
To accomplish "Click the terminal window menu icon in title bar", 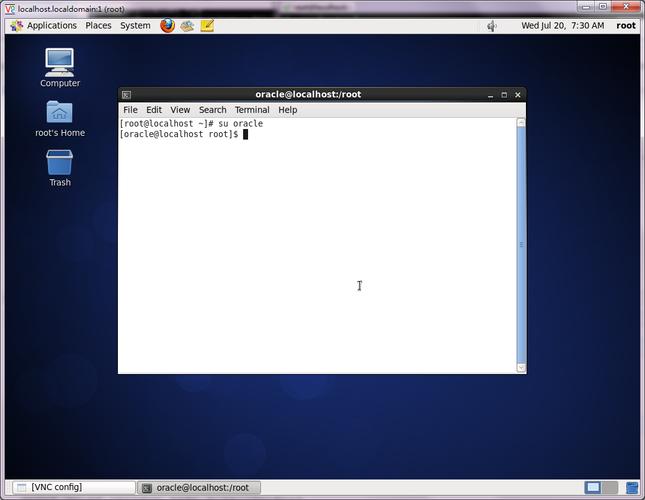I will click(126, 95).
